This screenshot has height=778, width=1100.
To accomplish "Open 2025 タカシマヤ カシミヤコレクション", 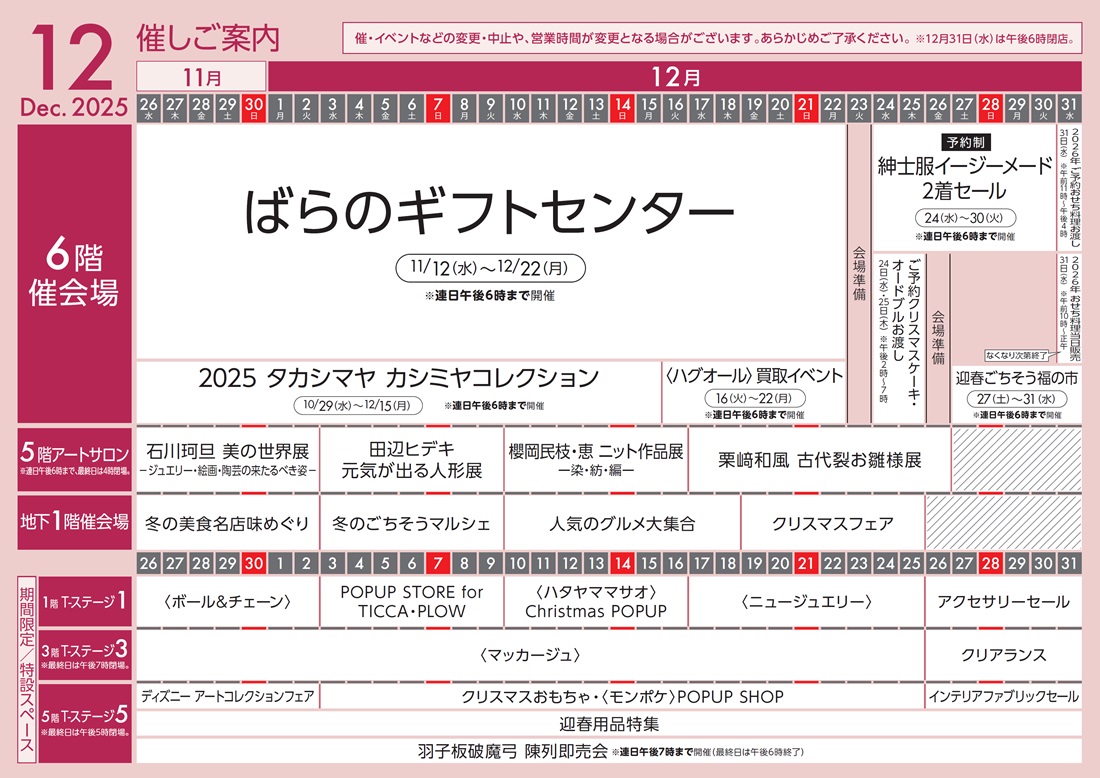I will [398, 378].
